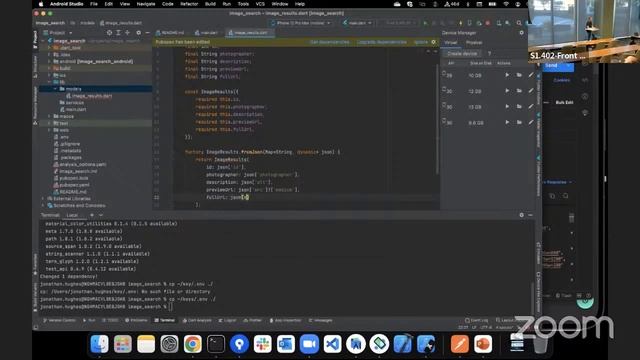
Task: Click Upgrade dependencies in the pubspec banner
Action: coord(382,42)
